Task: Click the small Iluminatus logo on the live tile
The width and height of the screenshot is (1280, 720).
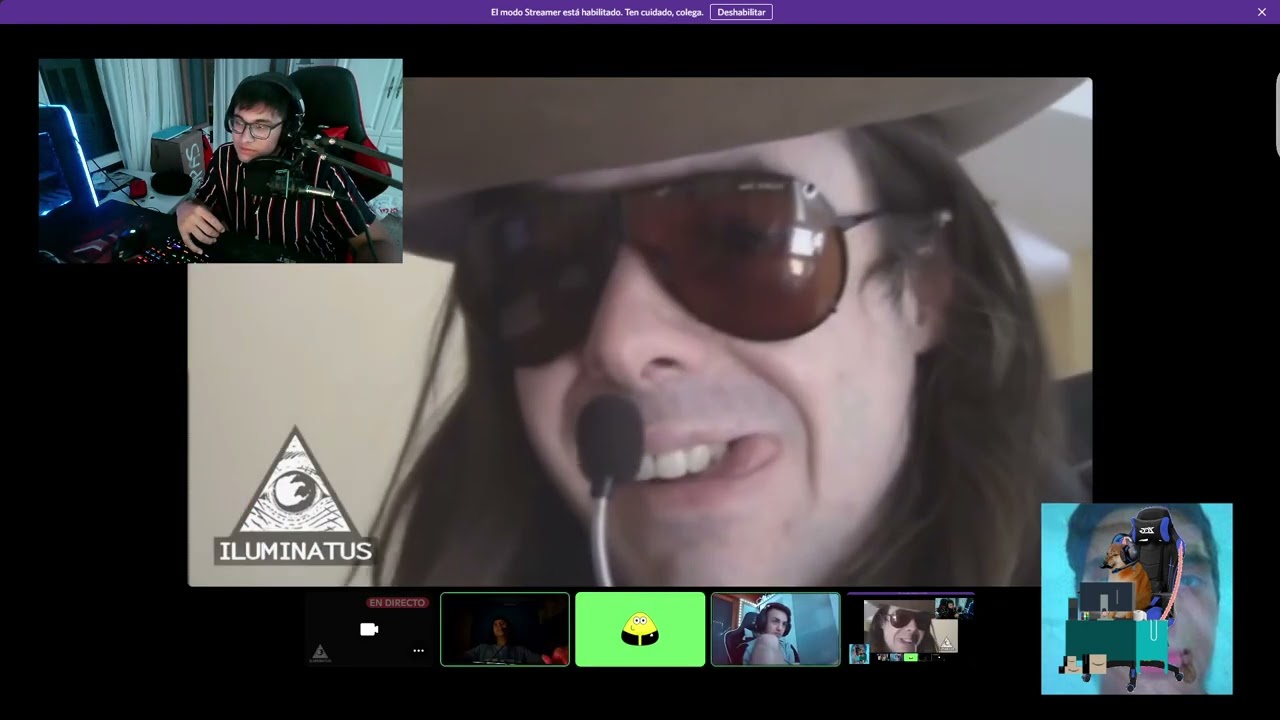Action: point(320,654)
